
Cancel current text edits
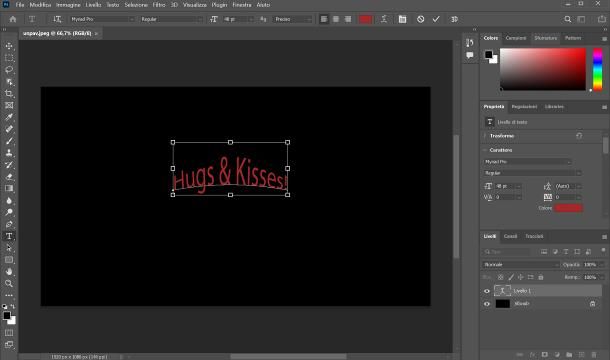click(421, 19)
